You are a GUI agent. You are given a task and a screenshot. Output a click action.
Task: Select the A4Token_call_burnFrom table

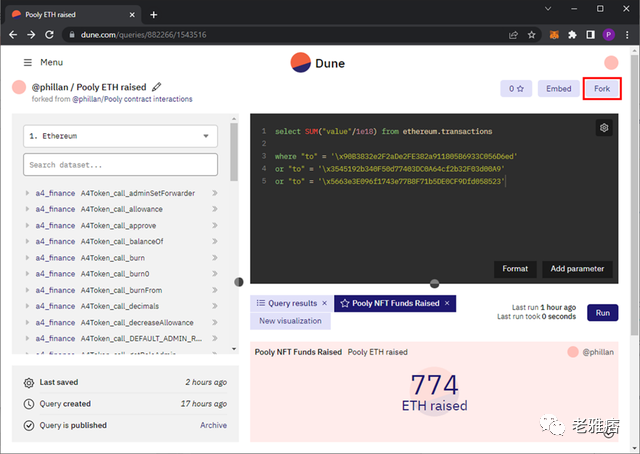pos(121,290)
